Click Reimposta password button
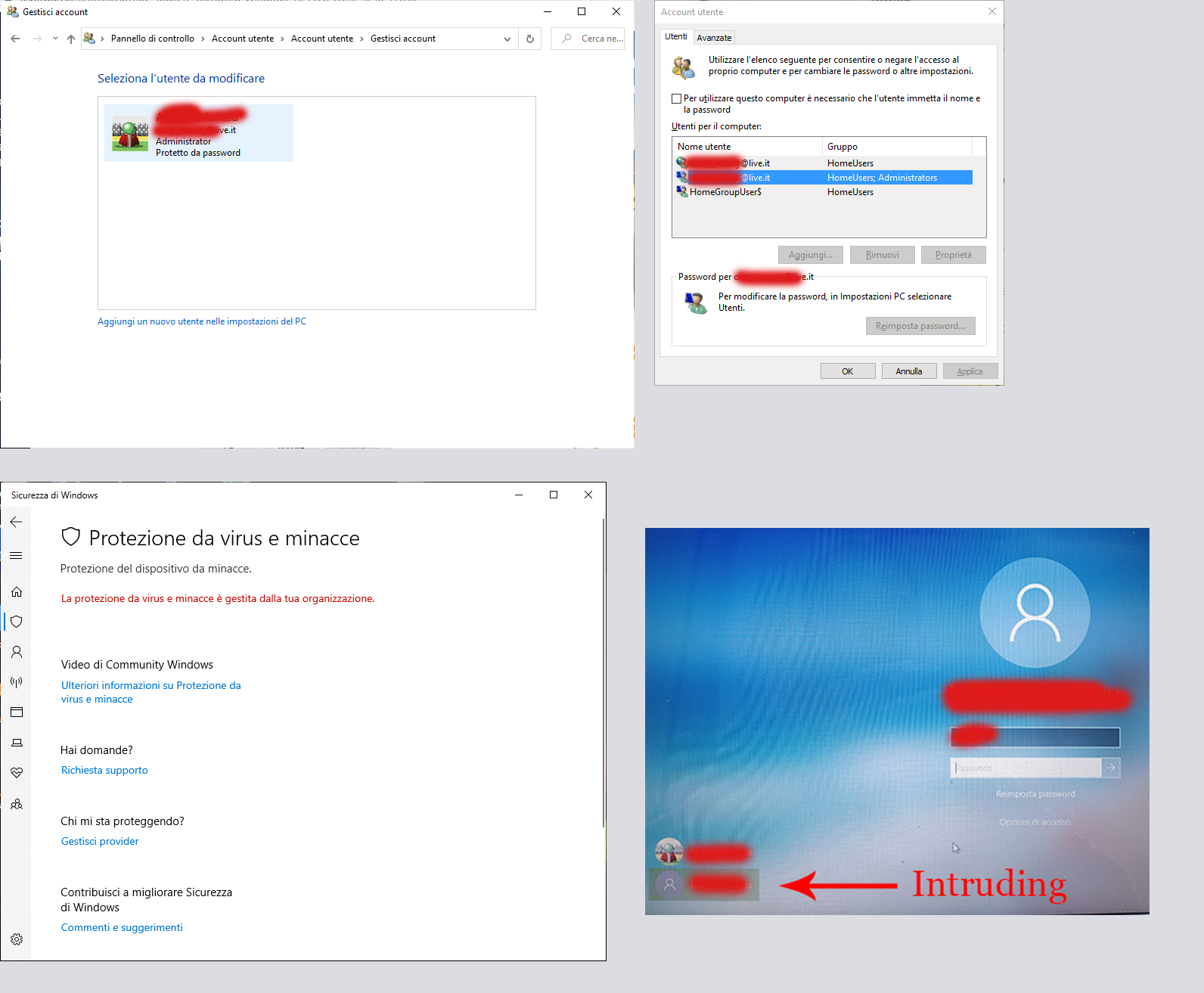This screenshot has height=993, width=1204. pos(920,326)
